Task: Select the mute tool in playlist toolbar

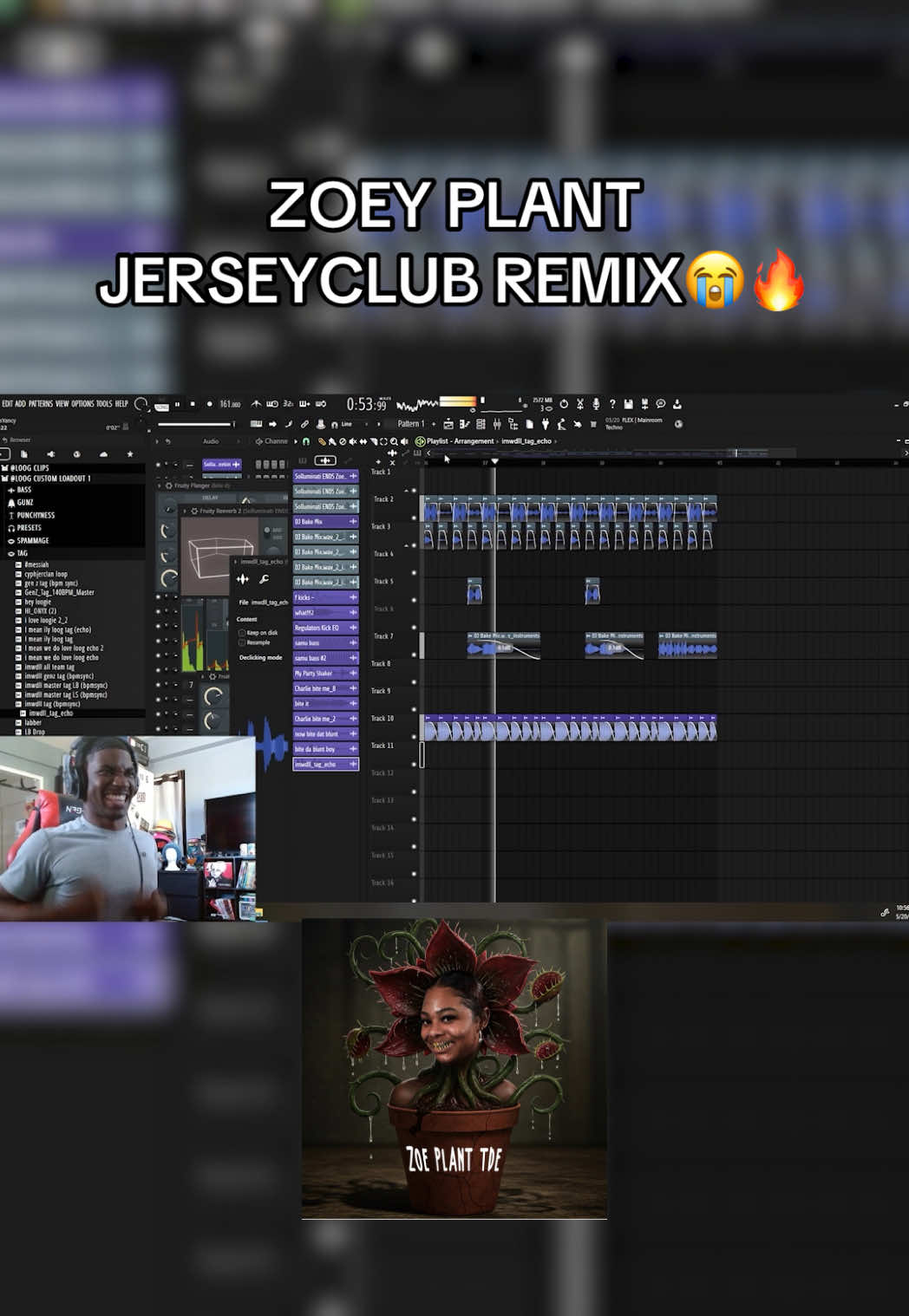Action: pyautogui.click(x=353, y=441)
